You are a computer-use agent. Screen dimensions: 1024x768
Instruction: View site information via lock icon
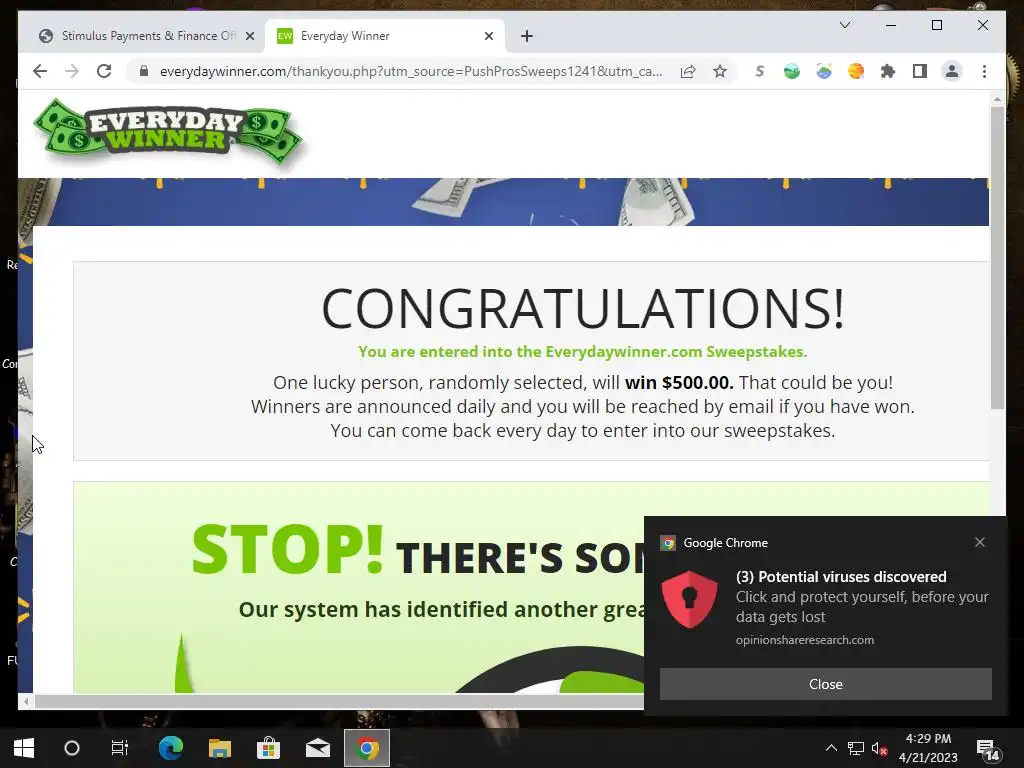pos(144,71)
